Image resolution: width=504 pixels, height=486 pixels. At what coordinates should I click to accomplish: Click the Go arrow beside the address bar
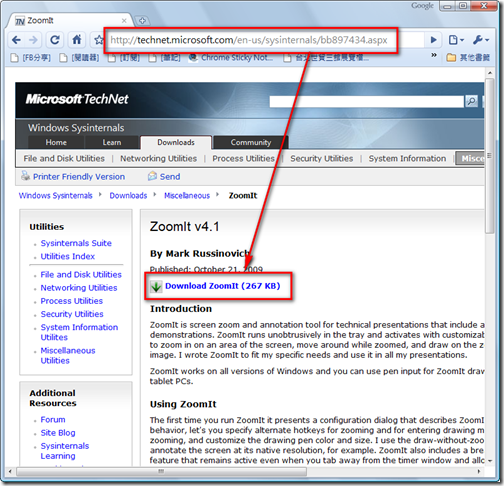[x=433, y=40]
